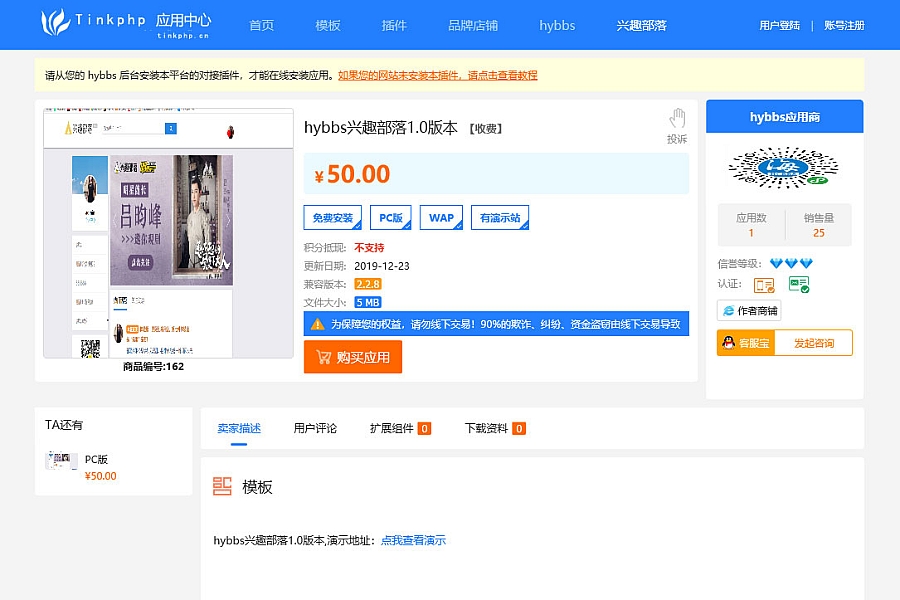Click the ¥50.00 price in main panel

point(352,174)
